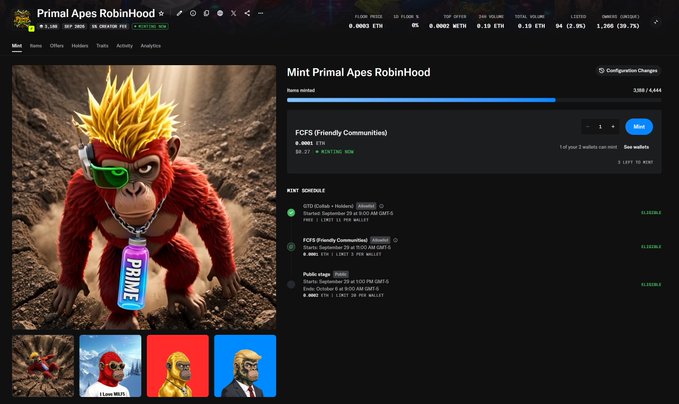Click ELIGIBLE label of GTD stage
Viewport: 679px width, 404px height.
point(651,213)
